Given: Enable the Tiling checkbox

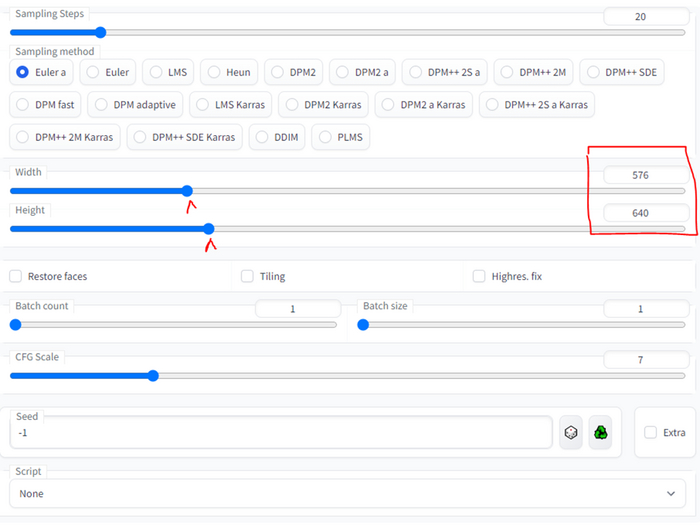Looking at the screenshot, I should [247, 276].
